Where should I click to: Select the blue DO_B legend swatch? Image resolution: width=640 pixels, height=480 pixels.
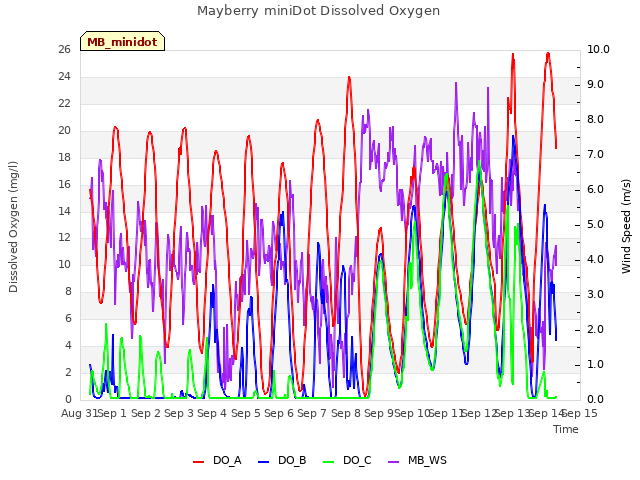(264, 462)
